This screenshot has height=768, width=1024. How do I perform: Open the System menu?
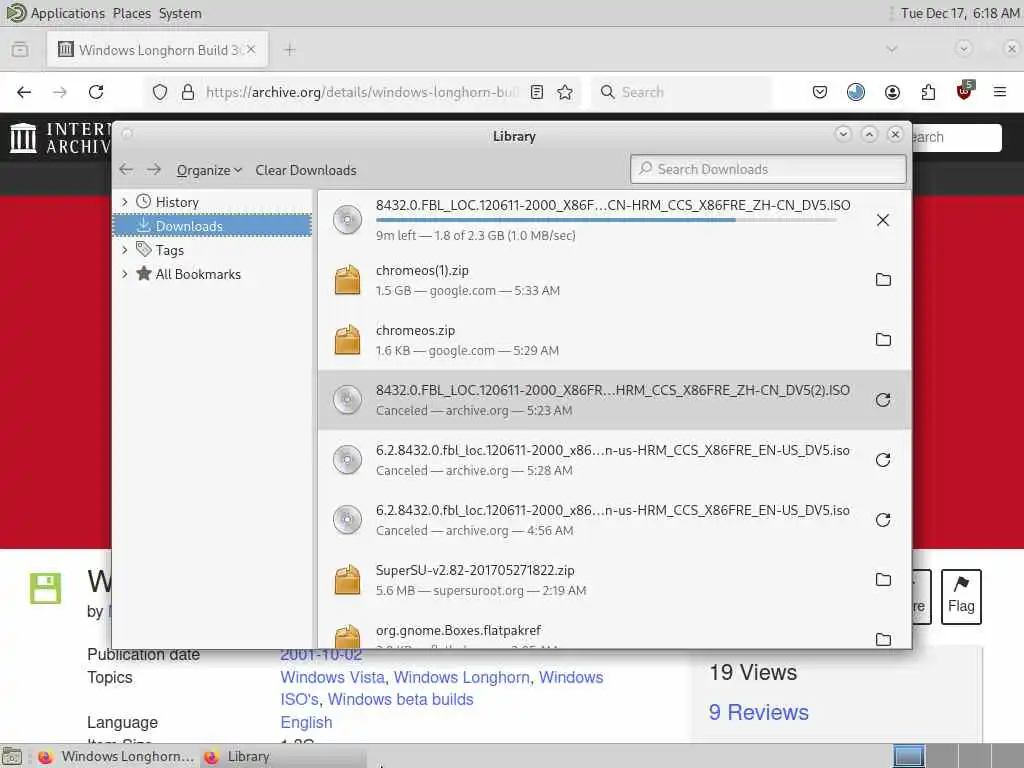tap(180, 13)
